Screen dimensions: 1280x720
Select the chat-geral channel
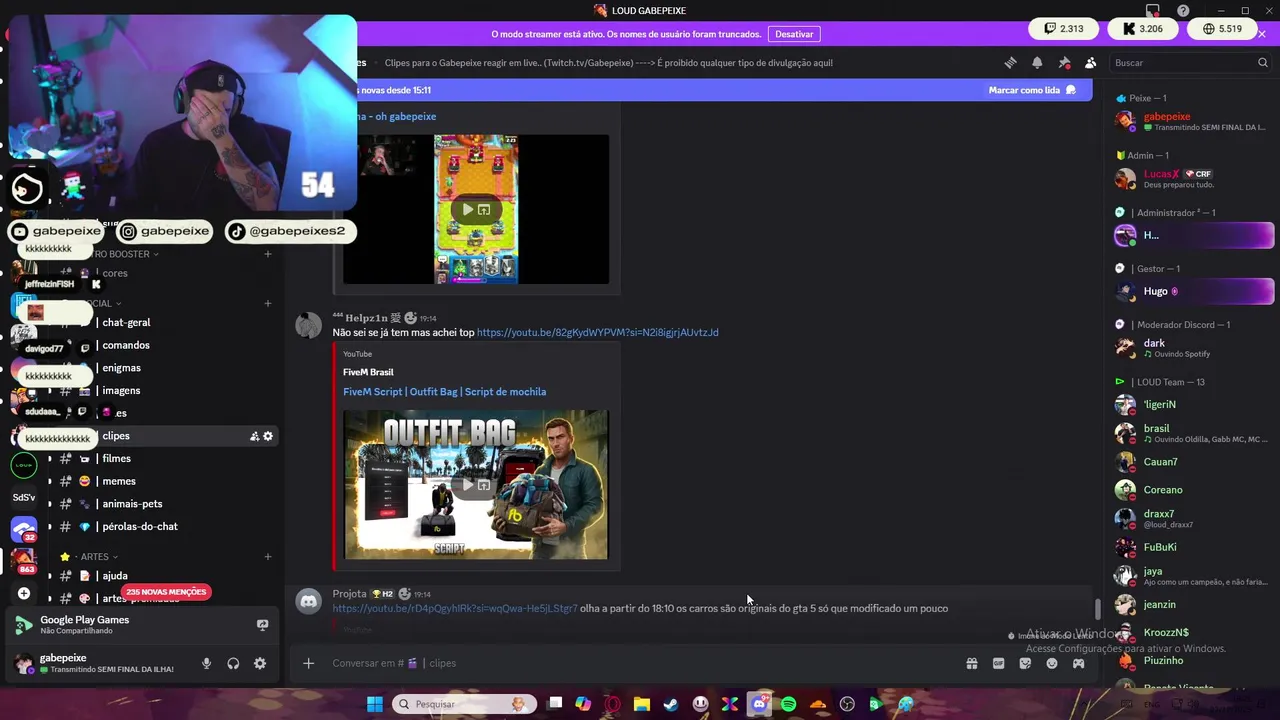pyautogui.click(x=162, y=323)
